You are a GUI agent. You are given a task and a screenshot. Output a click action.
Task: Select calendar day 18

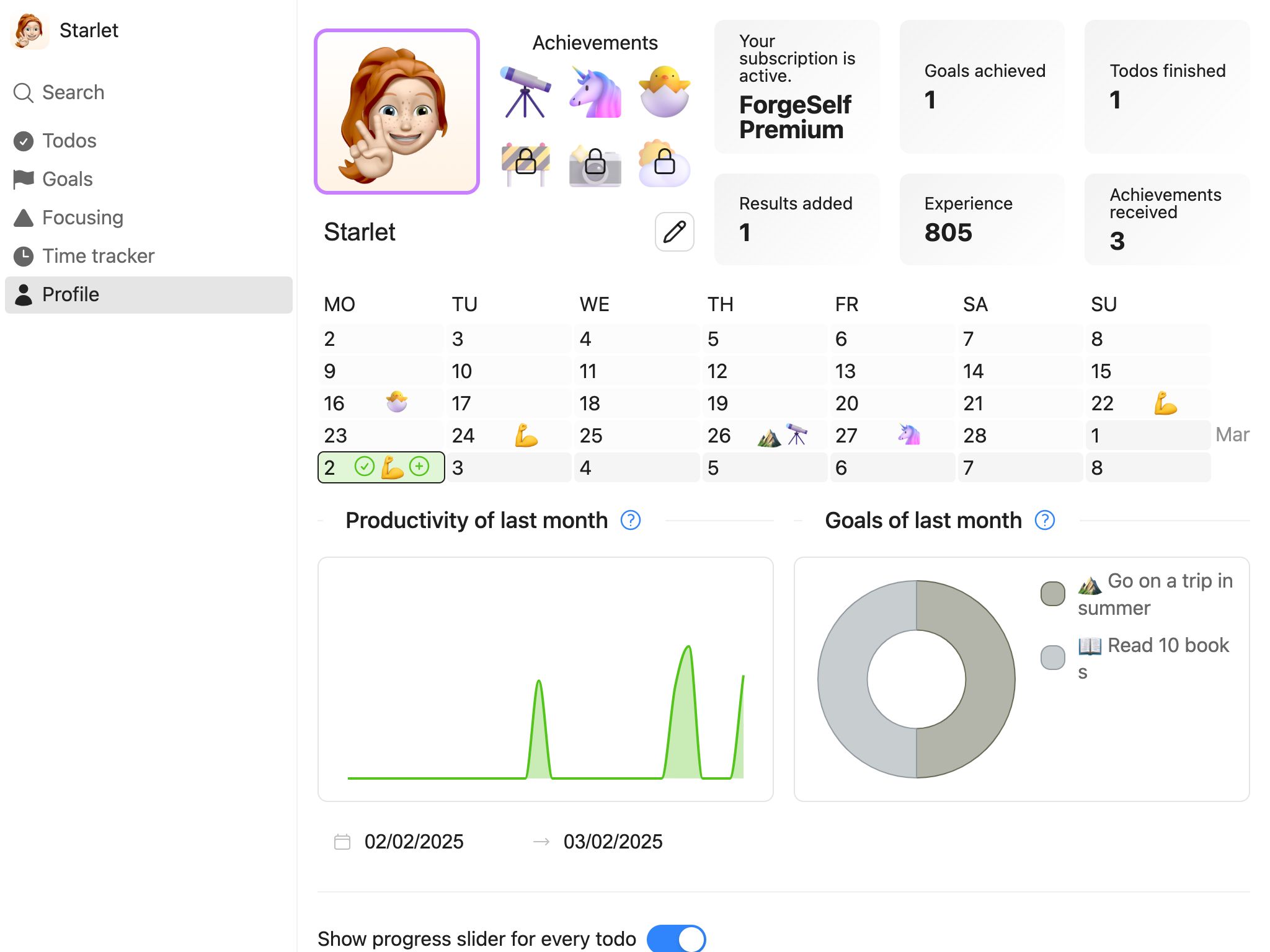pyautogui.click(x=637, y=403)
